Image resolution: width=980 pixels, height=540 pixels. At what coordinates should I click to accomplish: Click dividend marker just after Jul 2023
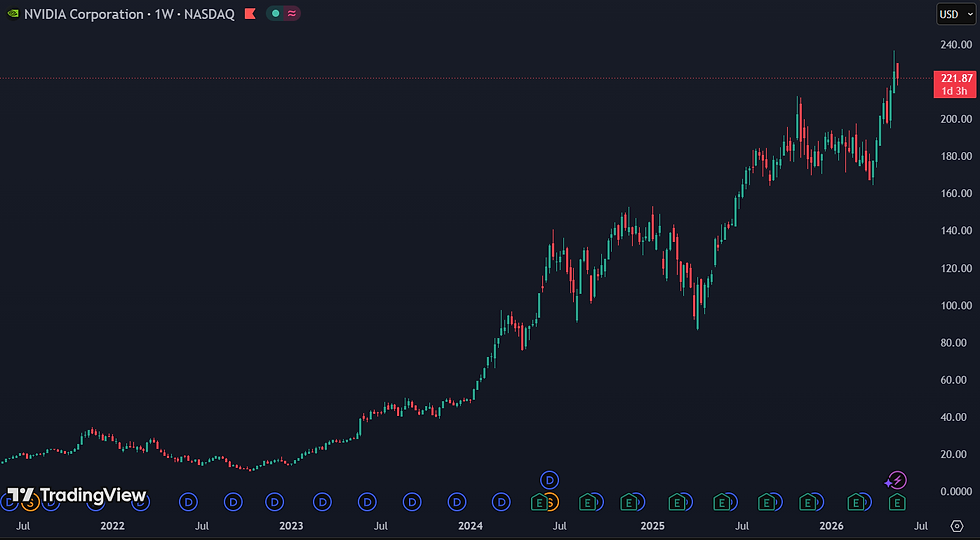point(412,501)
